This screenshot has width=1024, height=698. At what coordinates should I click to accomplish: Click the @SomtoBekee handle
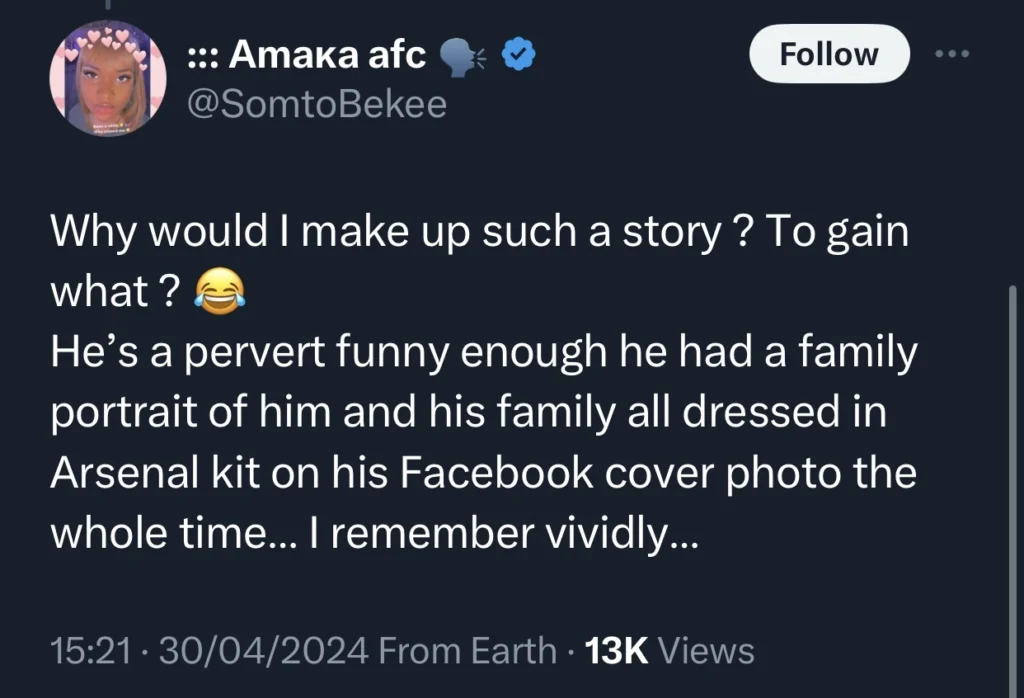click(318, 101)
